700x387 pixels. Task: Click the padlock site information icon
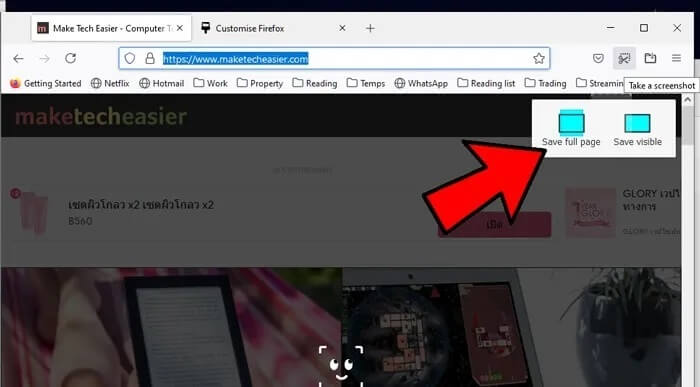pos(150,58)
